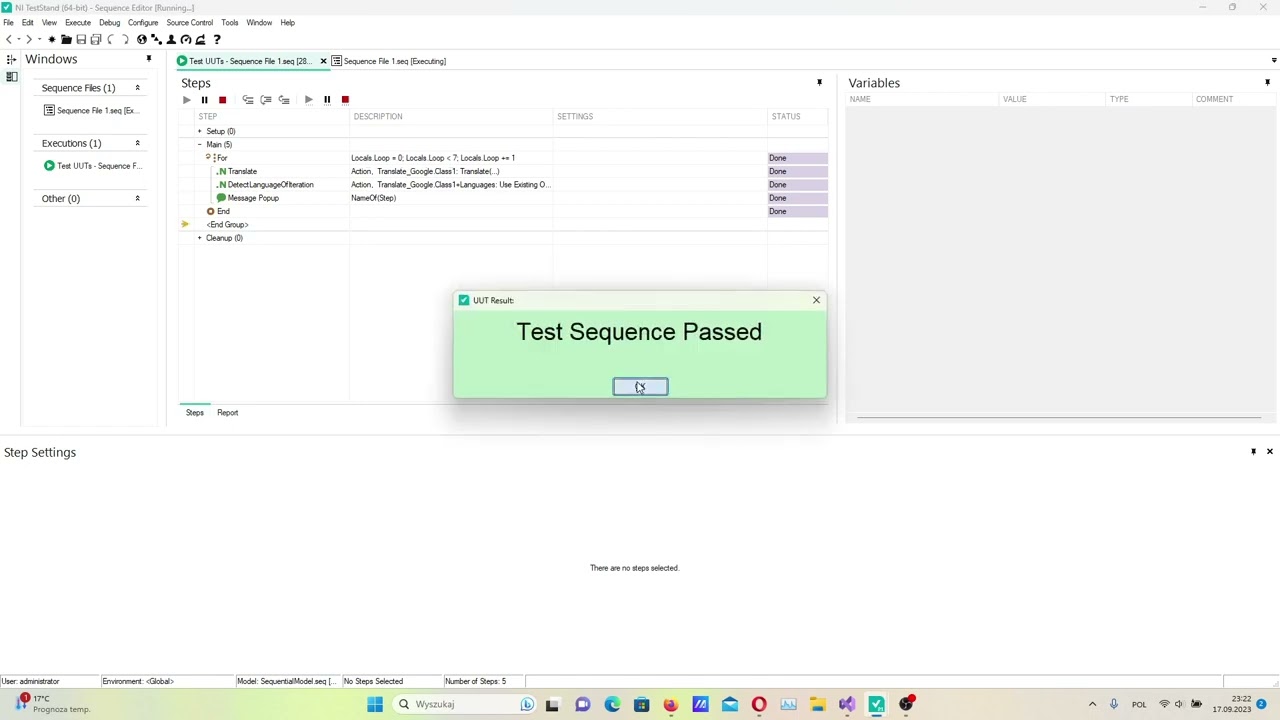Click the user login icon in toolbar
Image resolution: width=1280 pixels, height=720 pixels.
coord(171,39)
